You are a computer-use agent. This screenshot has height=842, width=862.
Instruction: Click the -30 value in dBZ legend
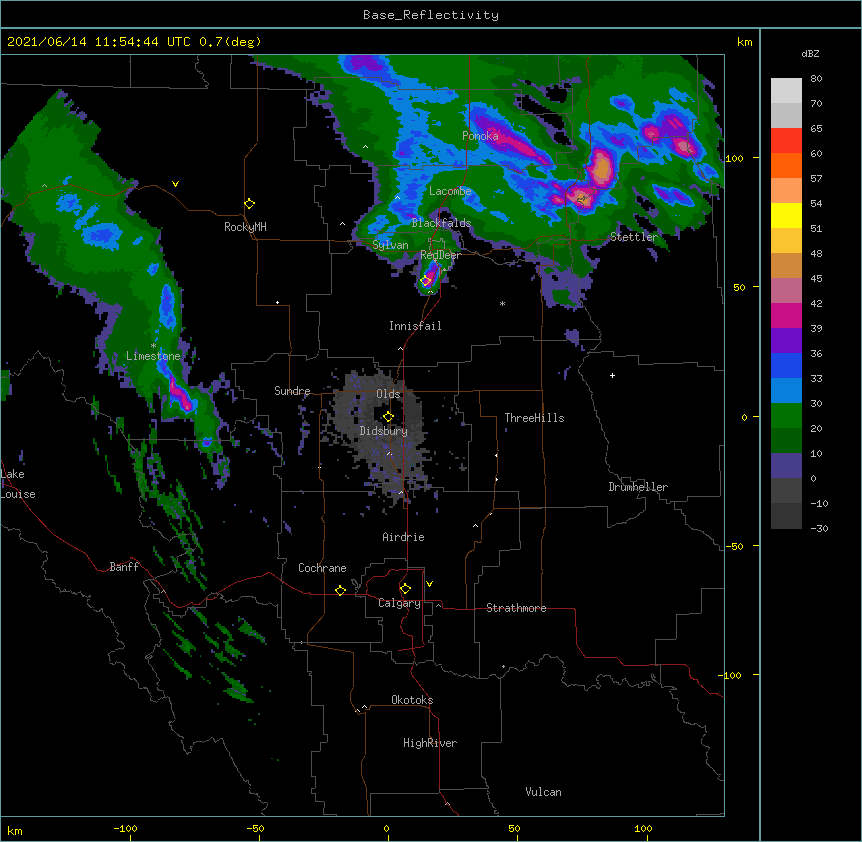[819, 528]
